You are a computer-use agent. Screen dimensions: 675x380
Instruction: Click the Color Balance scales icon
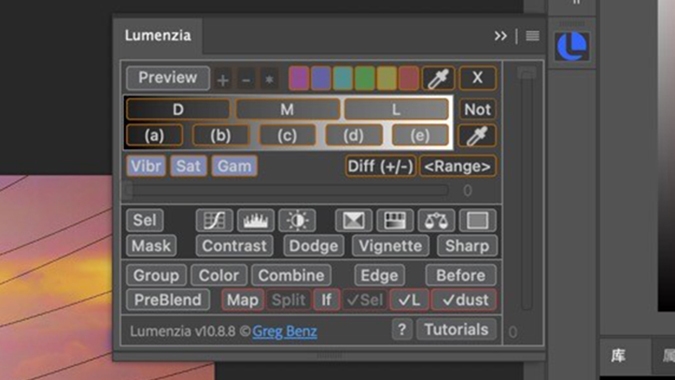pyautogui.click(x=436, y=220)
